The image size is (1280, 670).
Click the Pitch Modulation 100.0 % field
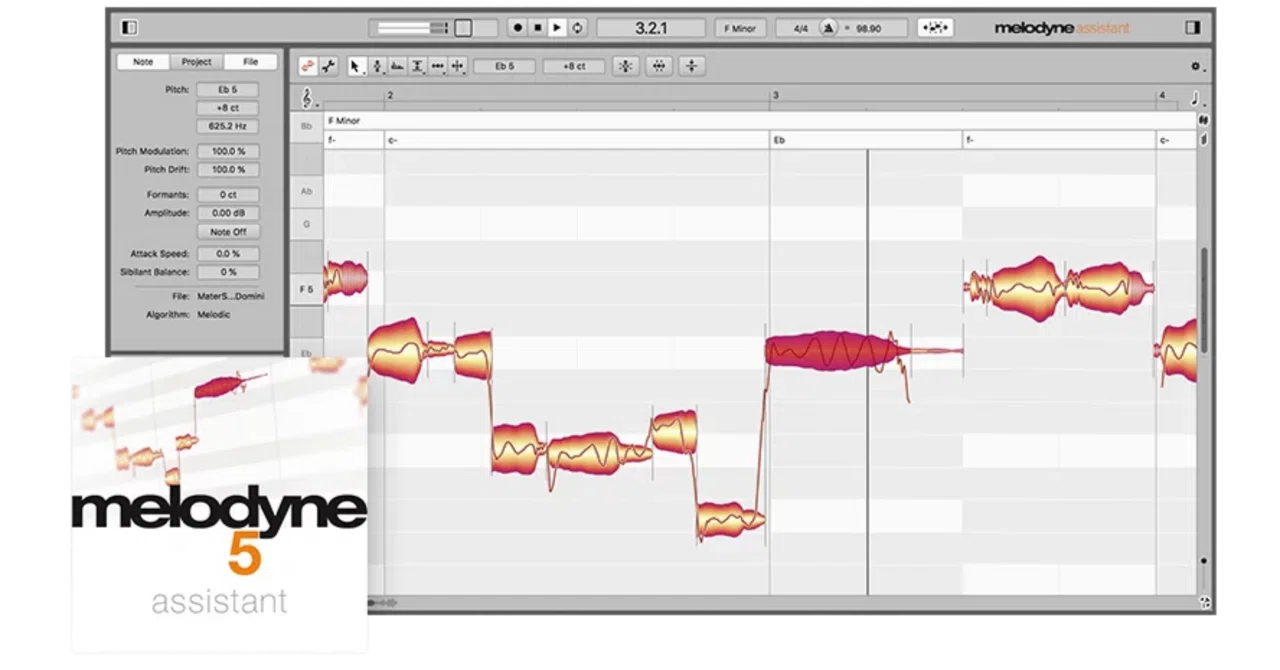228,151
